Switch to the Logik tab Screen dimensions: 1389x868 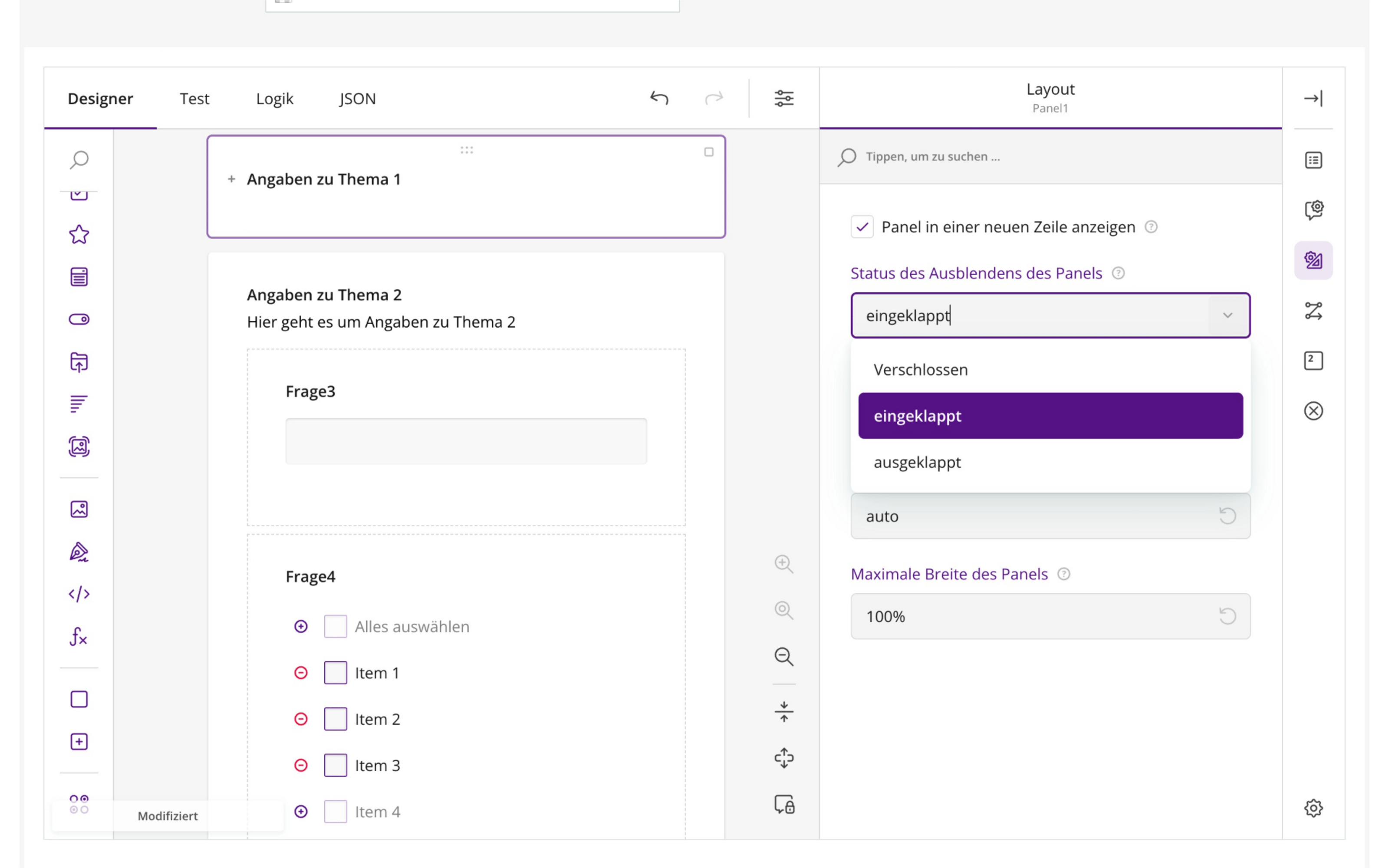(x=274, y=99)
